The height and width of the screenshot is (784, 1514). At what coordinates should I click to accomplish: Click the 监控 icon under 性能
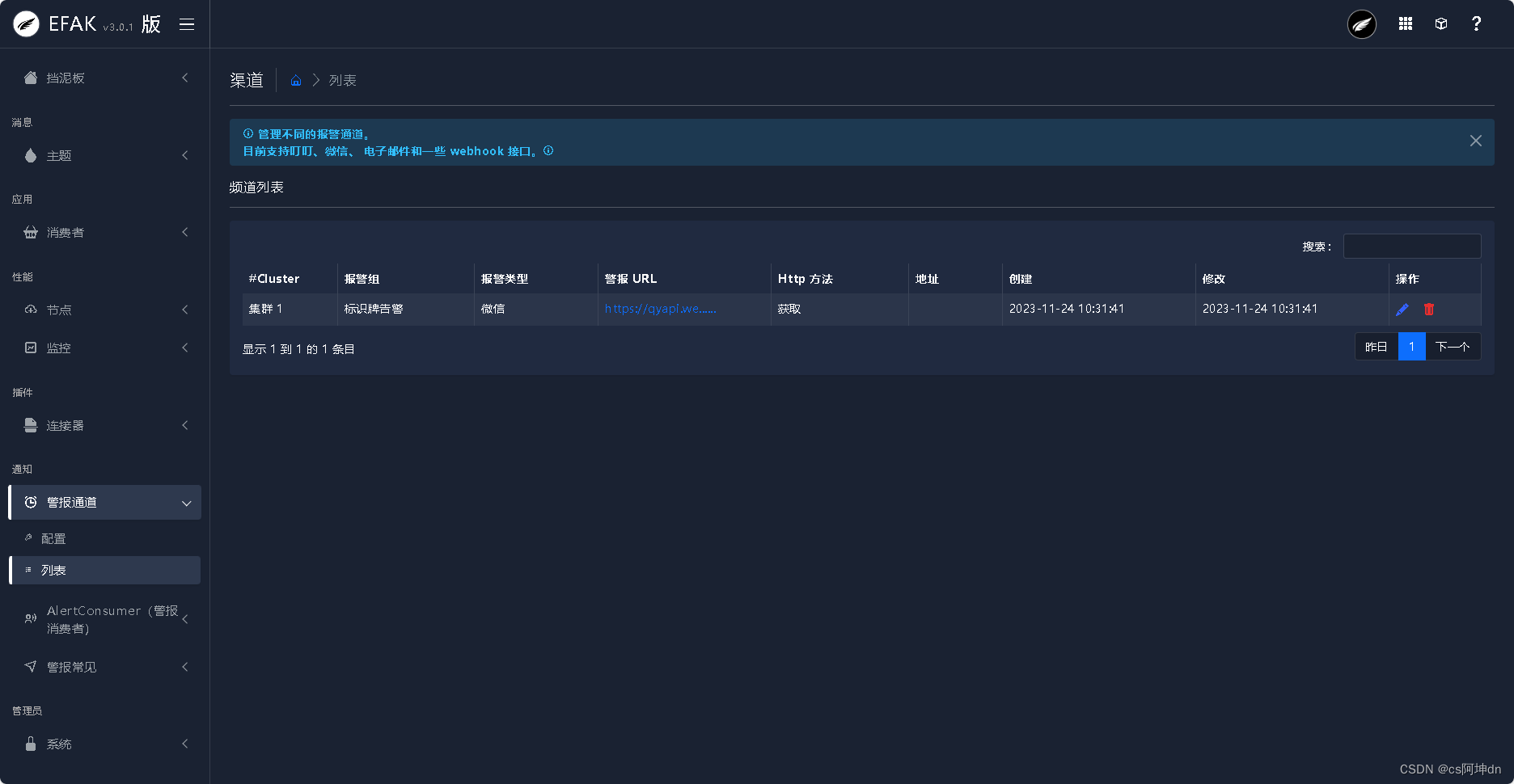(30, 348)
